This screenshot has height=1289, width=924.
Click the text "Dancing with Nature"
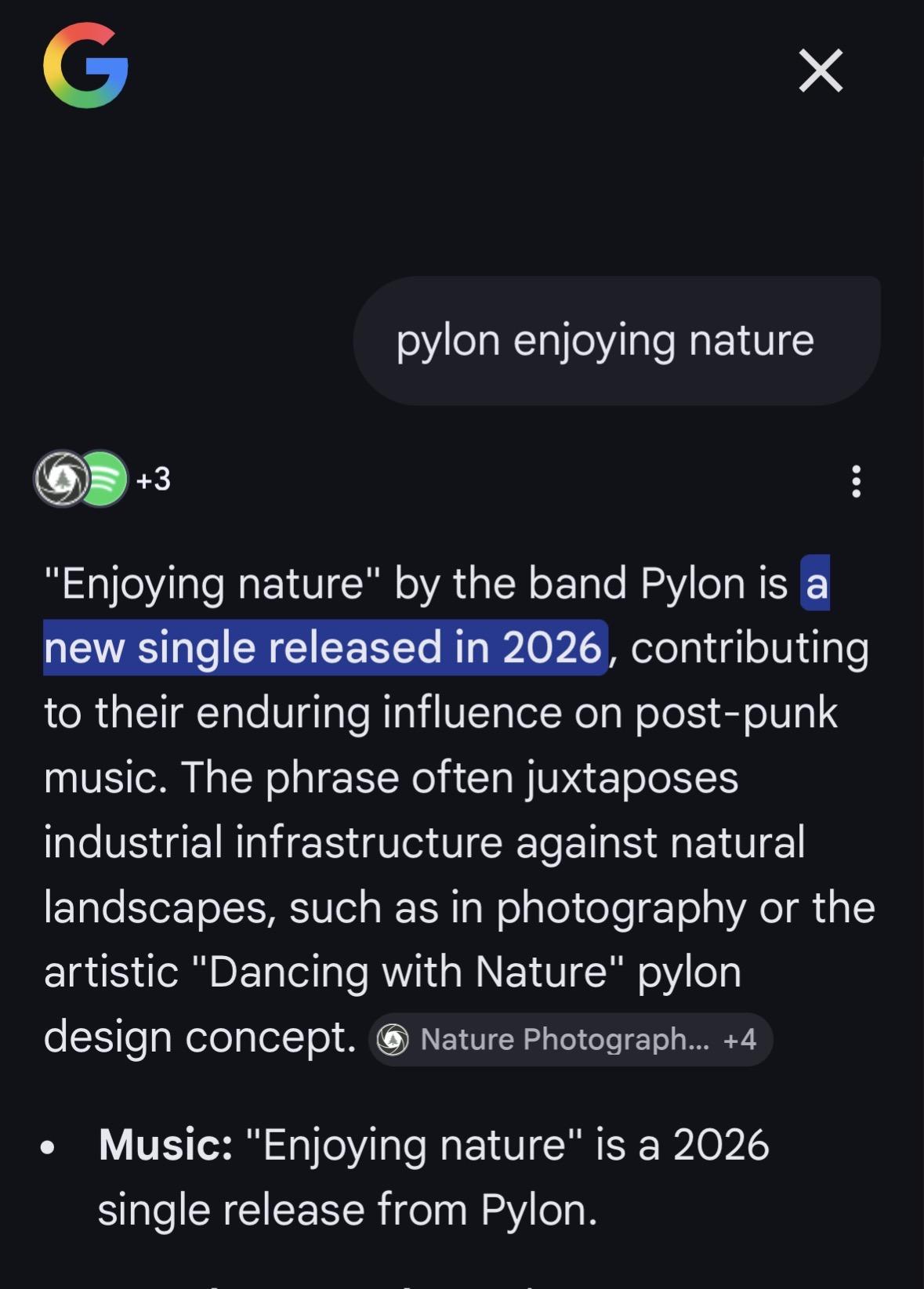click(x=407, y=972)
